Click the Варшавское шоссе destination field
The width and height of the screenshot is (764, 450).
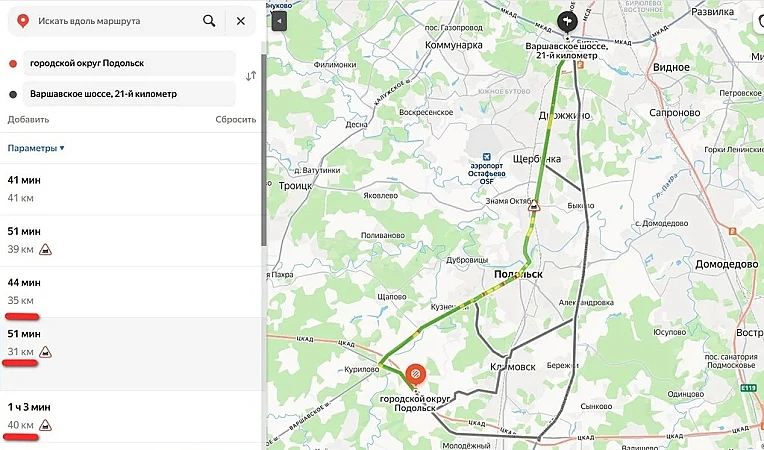click(x=125, y=94)
